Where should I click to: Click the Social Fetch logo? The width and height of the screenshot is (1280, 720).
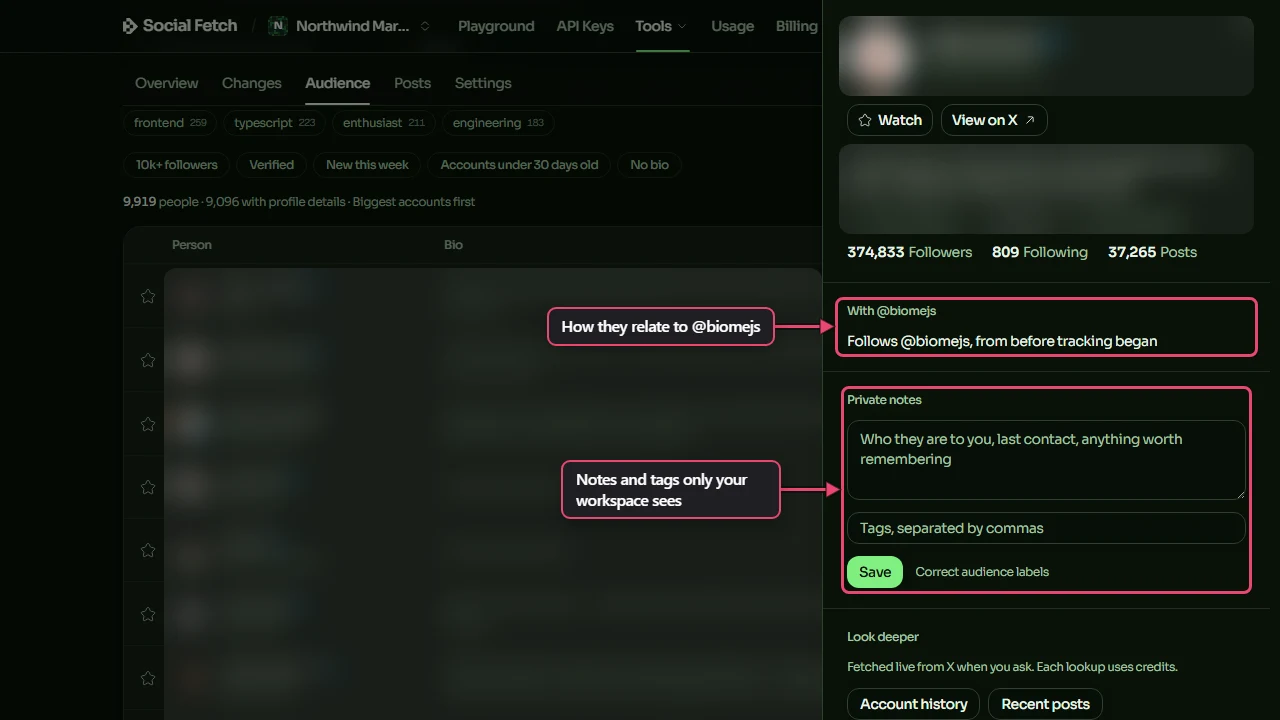click(x=180, y=26)
